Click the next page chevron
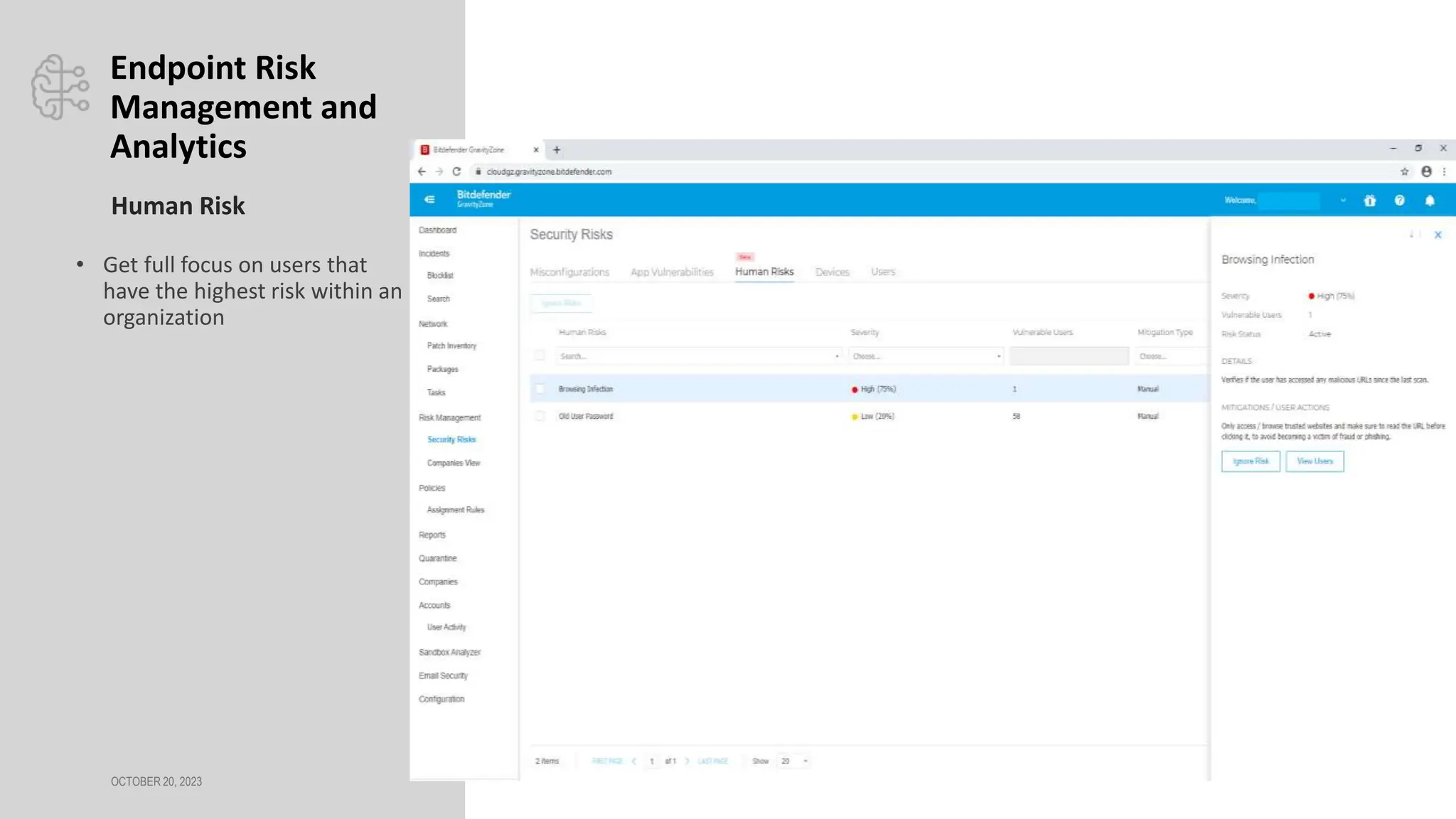This screenshot has width=1456, height=819. (687, 761)
